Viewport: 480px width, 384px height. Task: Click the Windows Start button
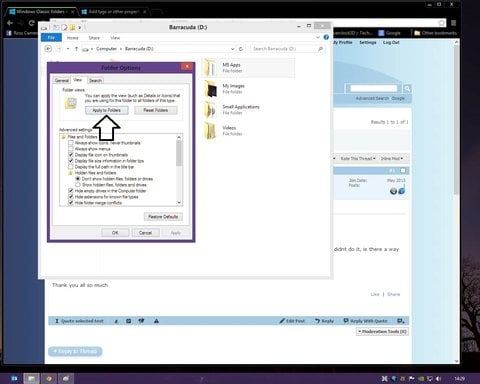coord(14,379)
